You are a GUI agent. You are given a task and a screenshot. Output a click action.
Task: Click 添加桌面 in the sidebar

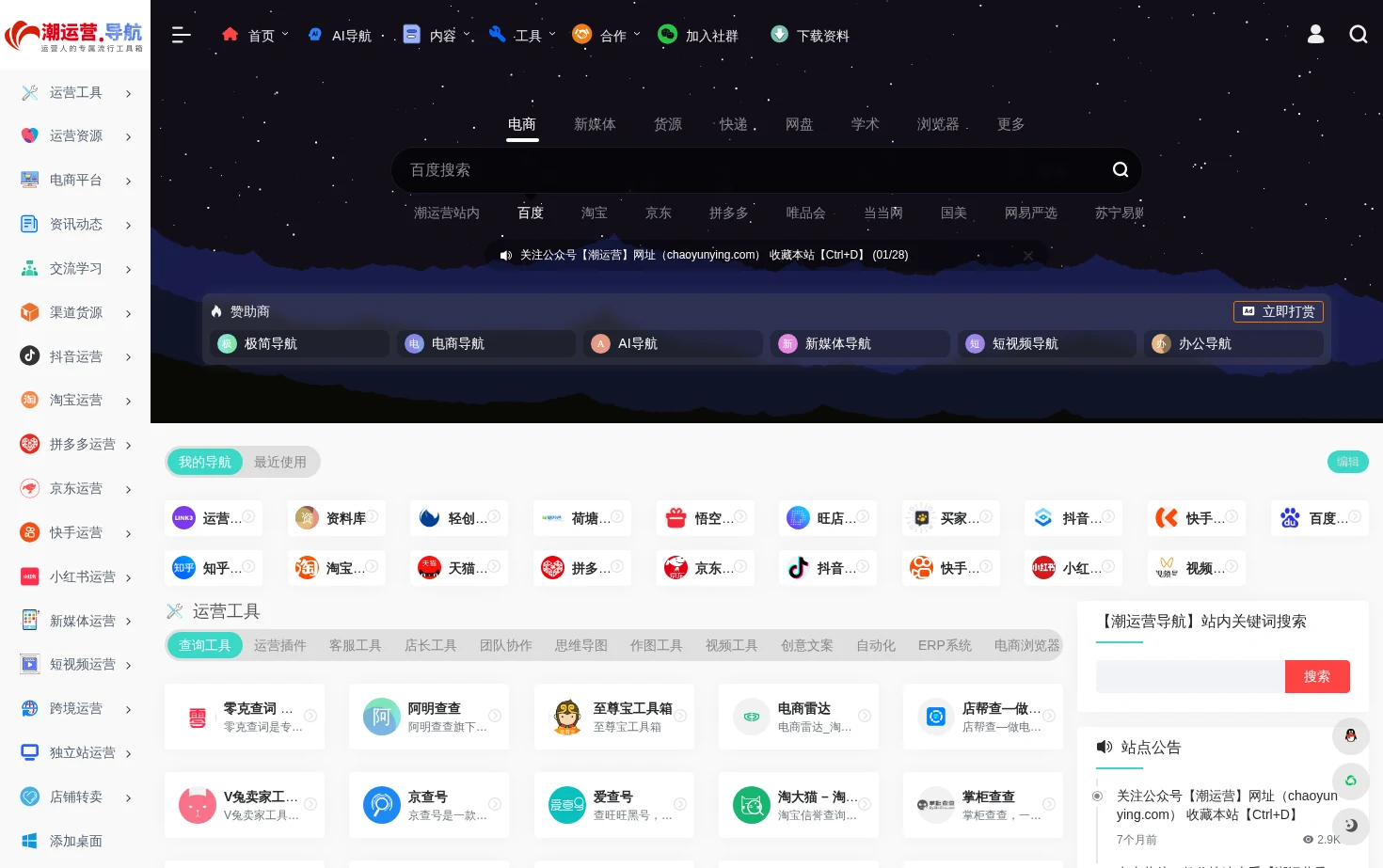coord(75,842)
